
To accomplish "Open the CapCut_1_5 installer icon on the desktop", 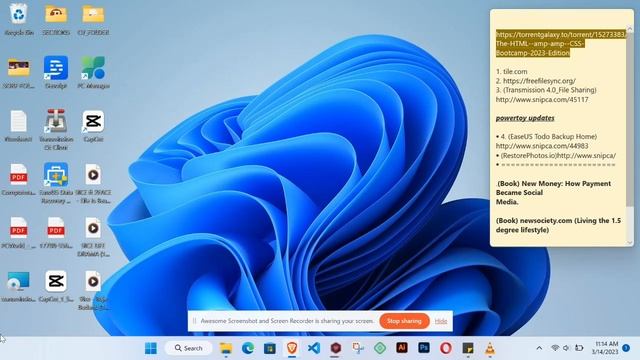I will (56, 286).
